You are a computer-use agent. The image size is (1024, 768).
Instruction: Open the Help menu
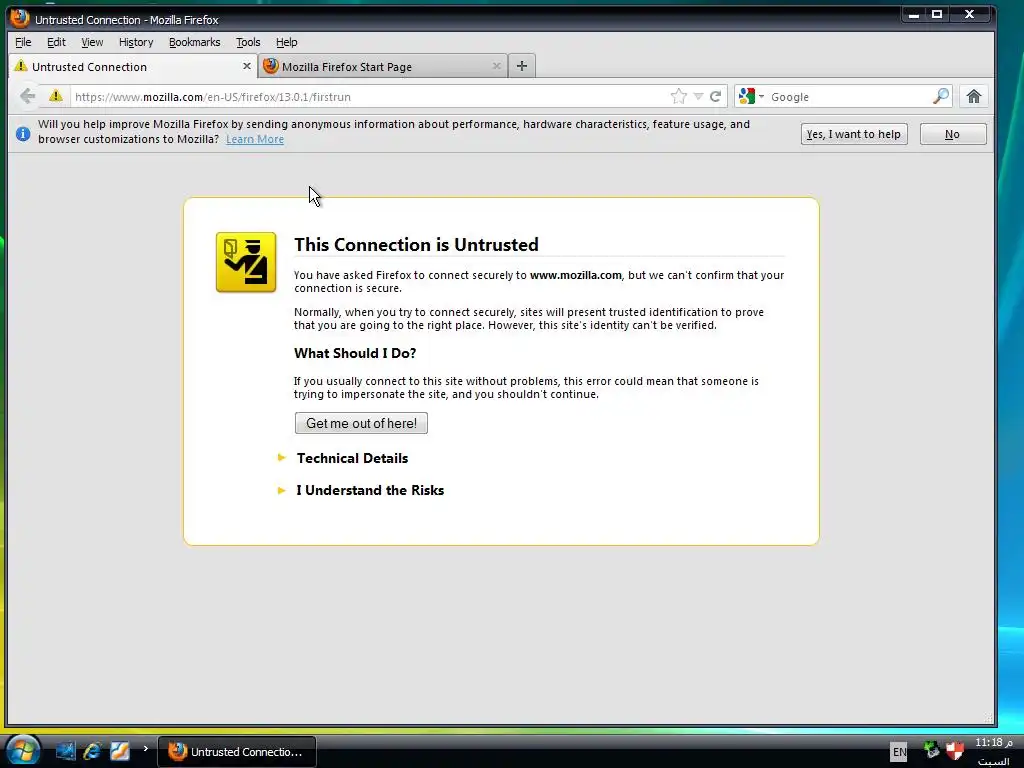coord(287,42)
